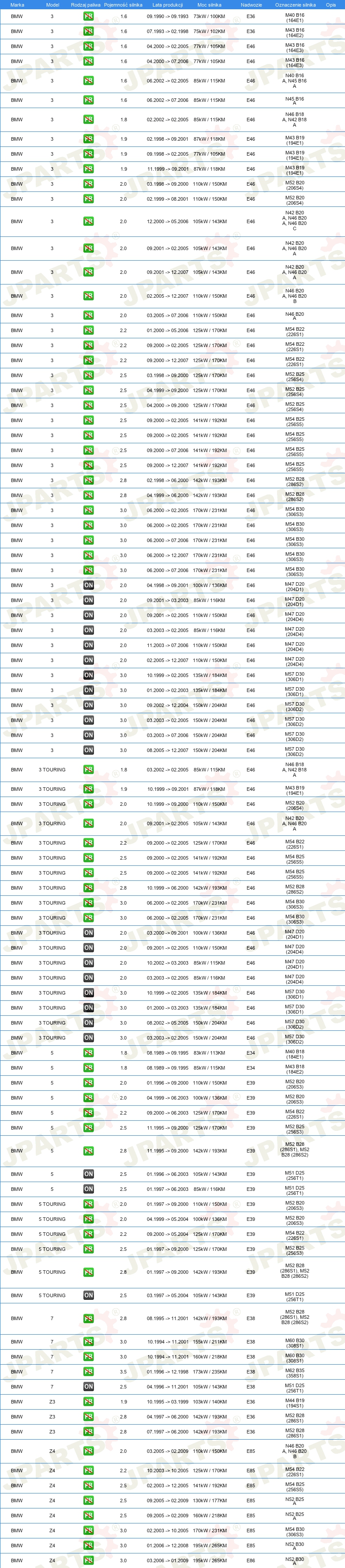Click petrol icon in 11.1999 -> 09.2001 row
345x1568 pixels.
(88, 169)
